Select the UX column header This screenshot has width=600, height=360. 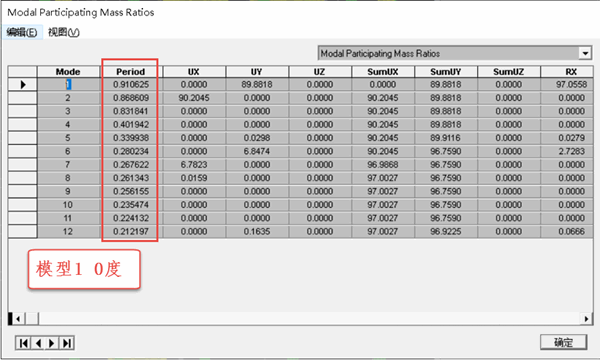[194, 72]
